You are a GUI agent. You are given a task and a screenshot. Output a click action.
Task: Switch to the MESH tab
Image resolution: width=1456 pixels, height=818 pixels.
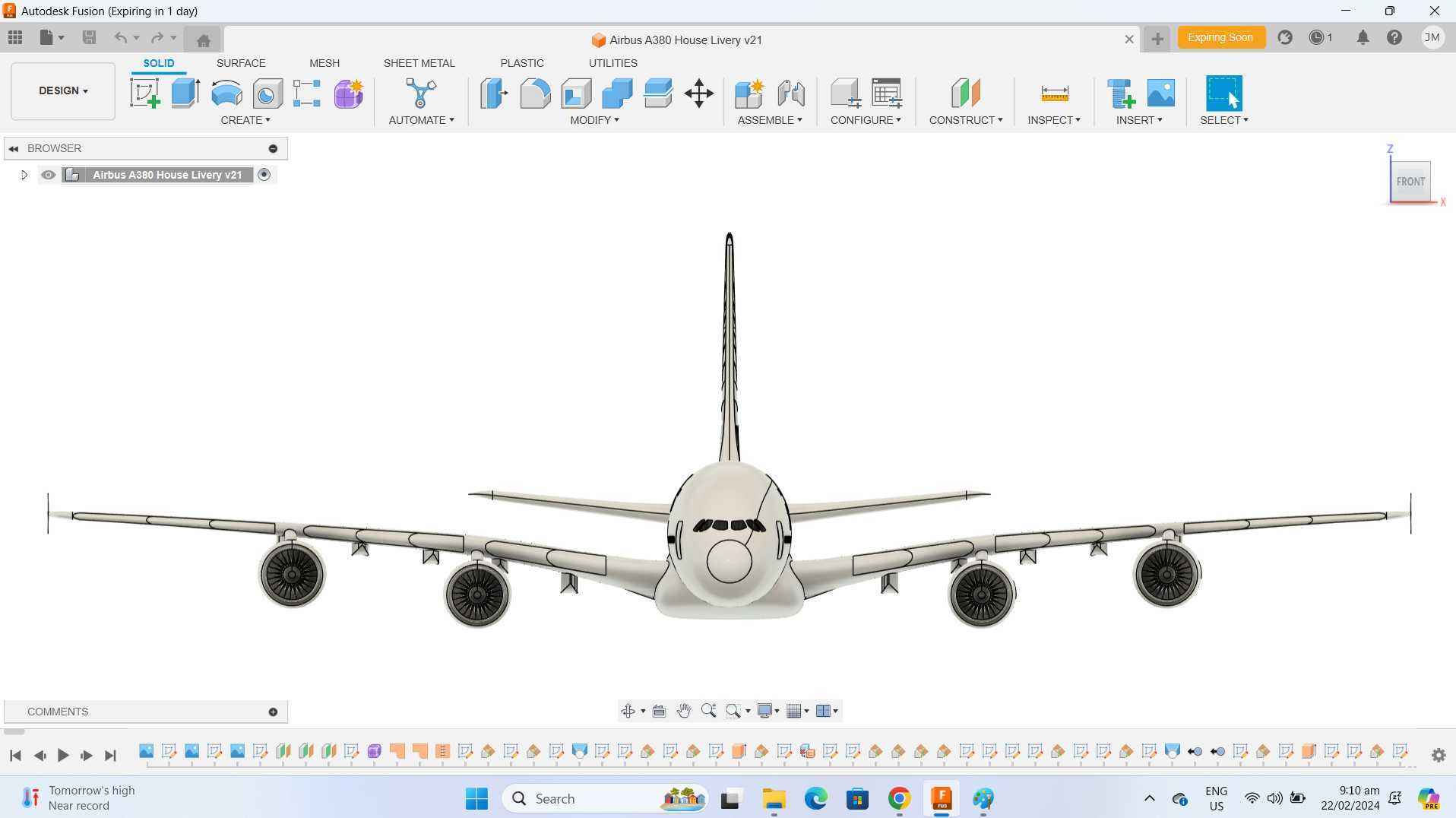324,63
